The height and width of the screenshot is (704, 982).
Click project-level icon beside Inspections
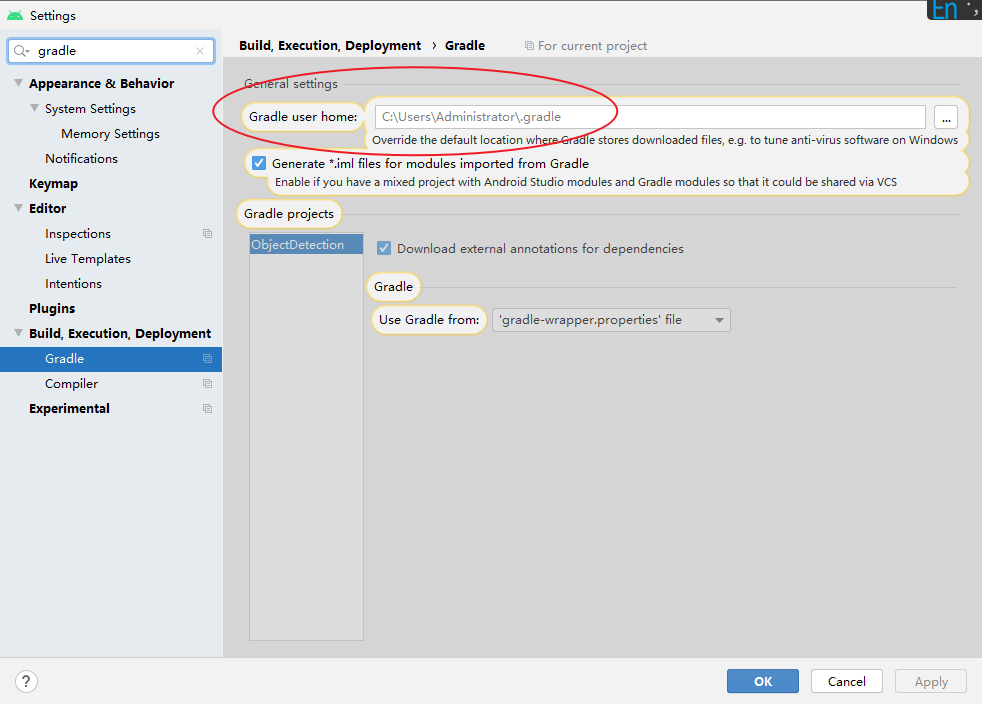tap(207, 234)
